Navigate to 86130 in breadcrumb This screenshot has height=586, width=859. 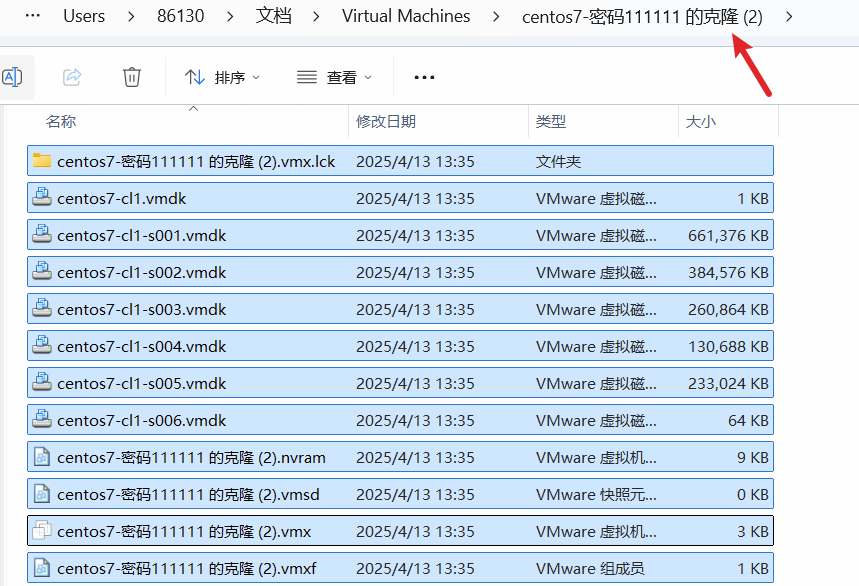pos(180,16)
